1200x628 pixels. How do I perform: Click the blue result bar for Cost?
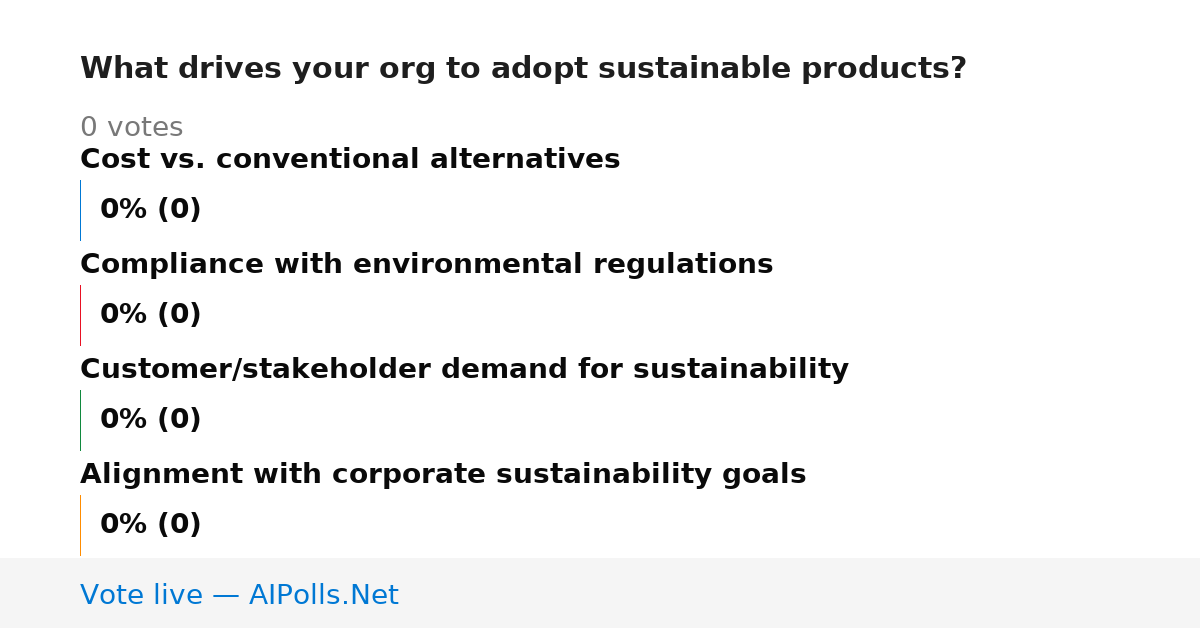(80, 210)
